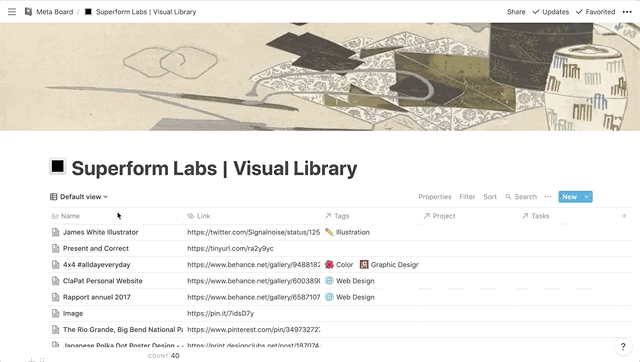
Task: Click the Project column header
Action: coord(468,216)
